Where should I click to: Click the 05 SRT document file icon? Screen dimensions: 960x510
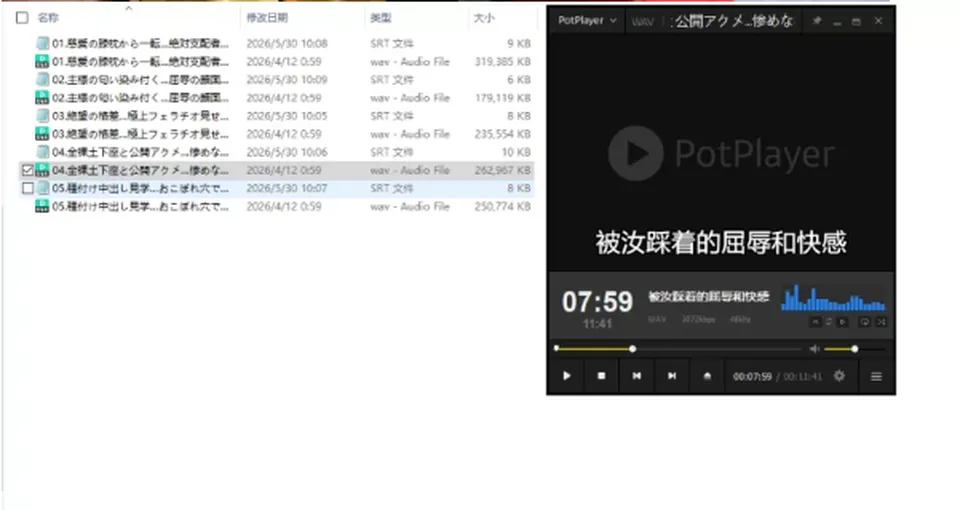[x=42, y=188]
